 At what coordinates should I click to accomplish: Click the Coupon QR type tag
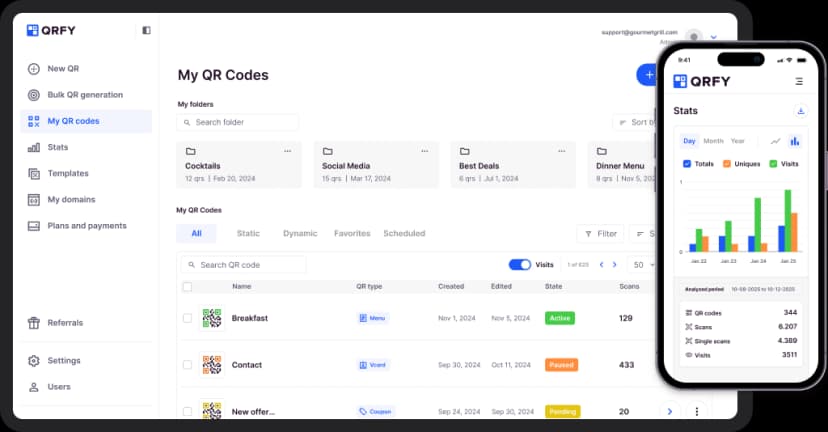pos(375,411)
